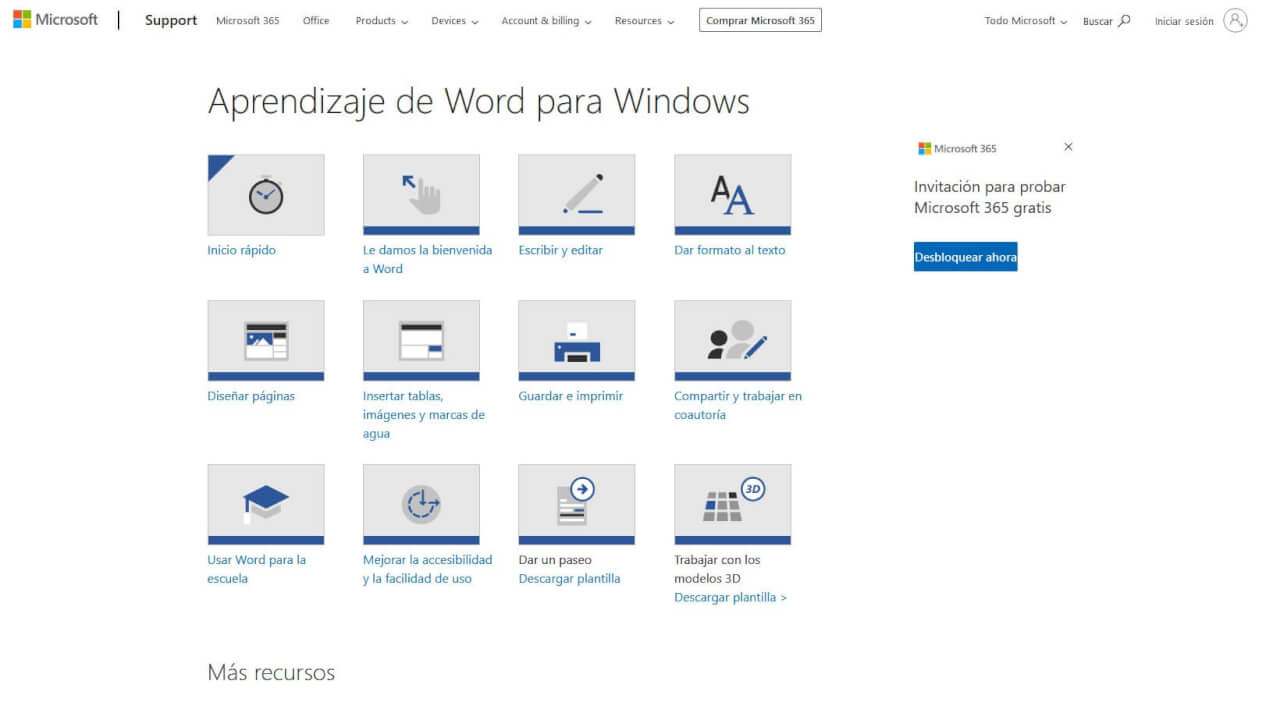Open the coauthoring people icon tile
Screen dimensions: 1280x706
(x=733, y=341)
